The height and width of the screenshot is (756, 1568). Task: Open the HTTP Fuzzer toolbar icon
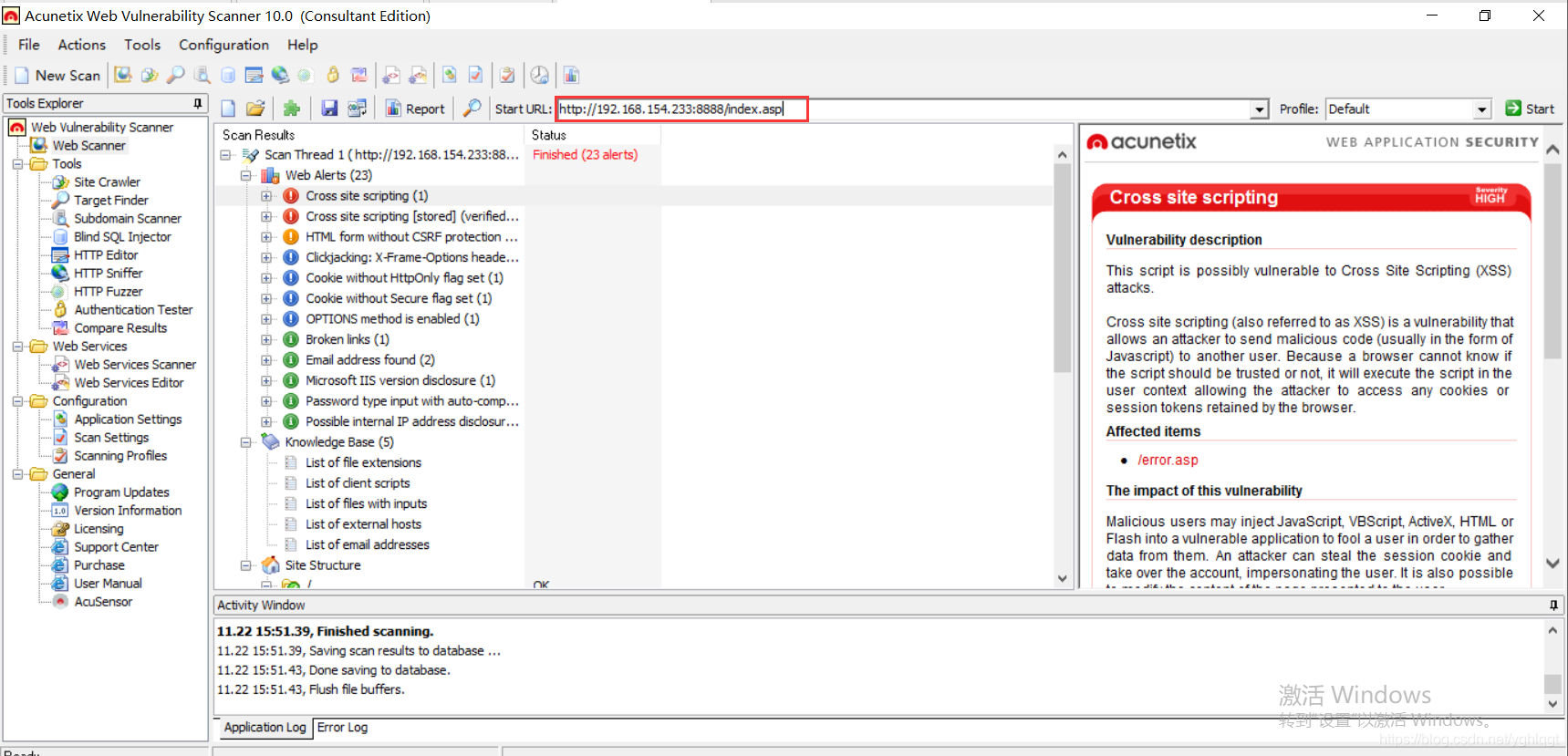306,75
